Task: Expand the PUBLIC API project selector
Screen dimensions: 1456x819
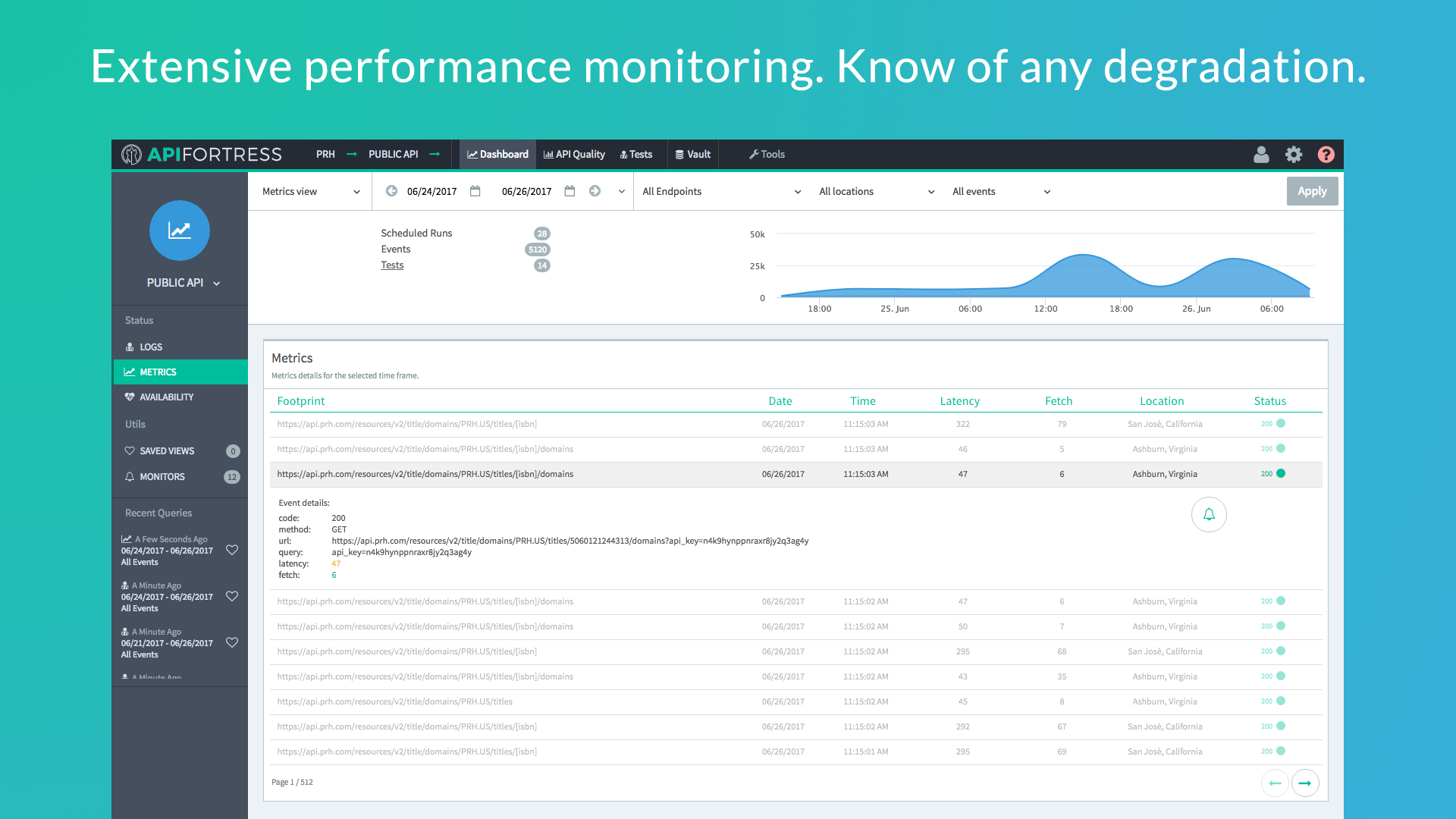Action: tap(184, 283)
